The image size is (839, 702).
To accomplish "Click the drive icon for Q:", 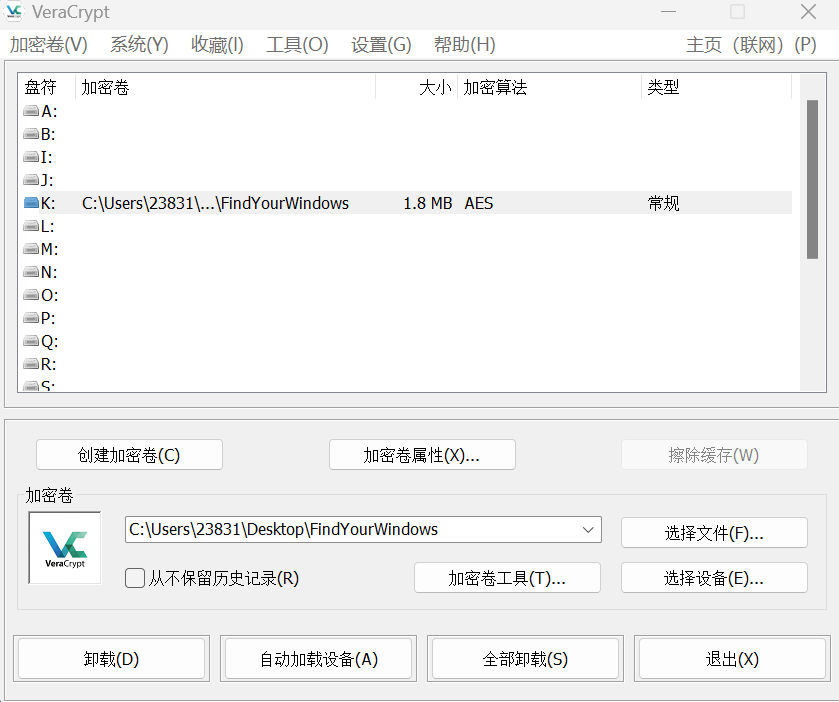I will coord(31,341).
